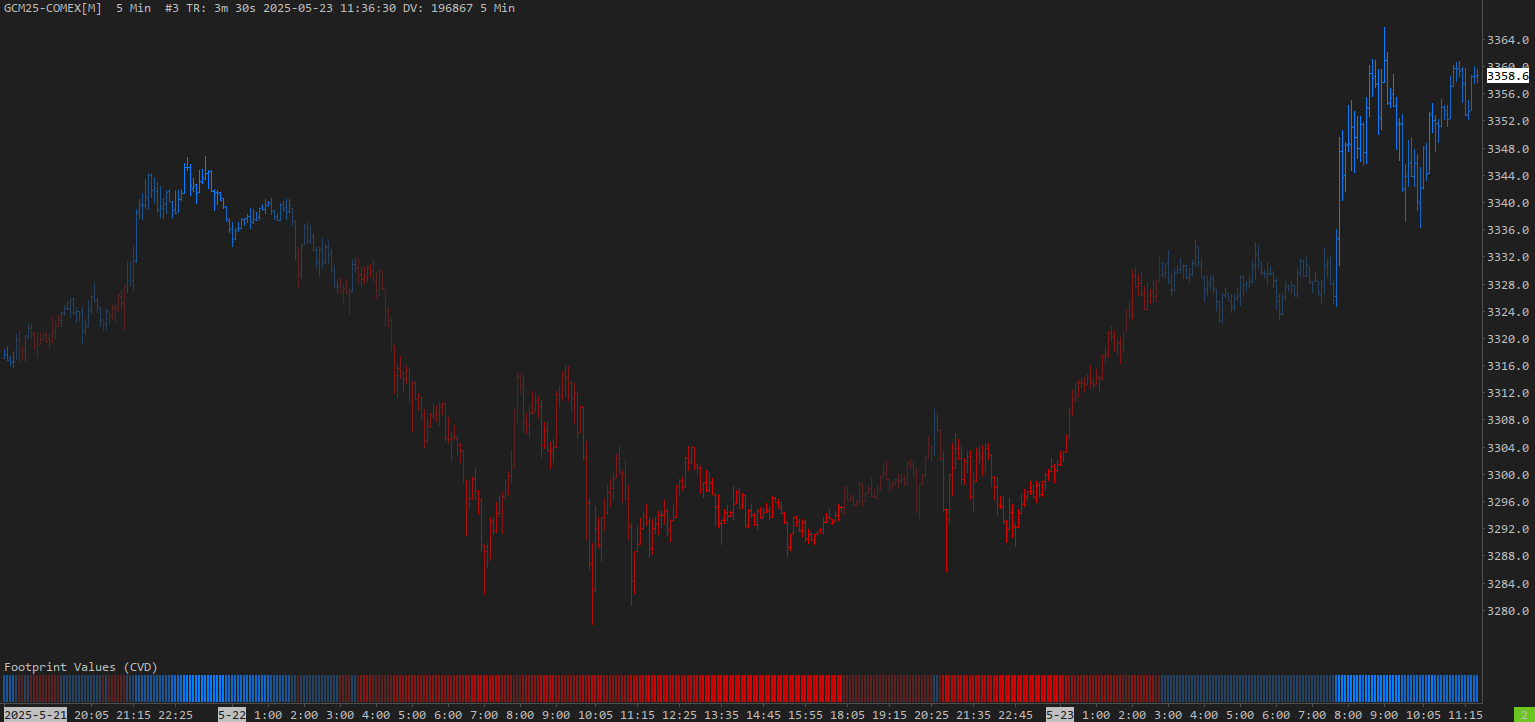This screenshot has height=722, width=1535.
Task: Click the 12:25 time axis label
Action: pyautogui.click(x=680, y=715)
